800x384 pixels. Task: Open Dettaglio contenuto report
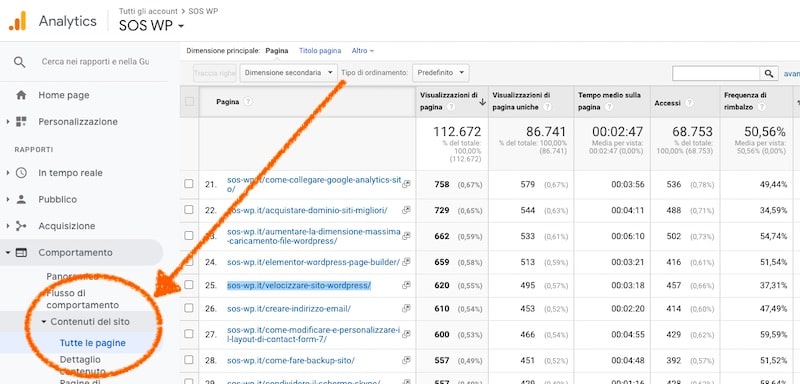(x=83, y=365)
